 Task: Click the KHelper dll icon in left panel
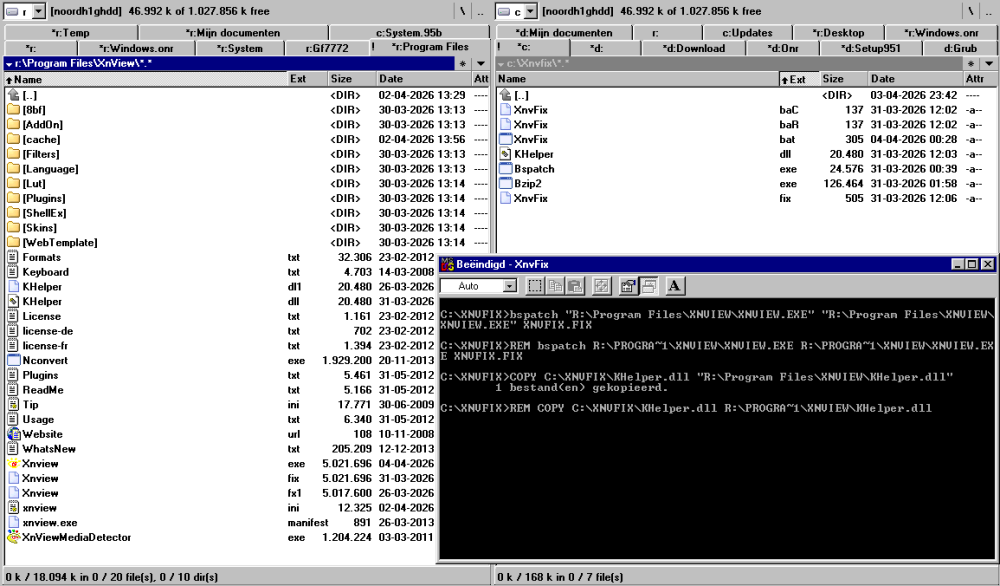[13, 302]
